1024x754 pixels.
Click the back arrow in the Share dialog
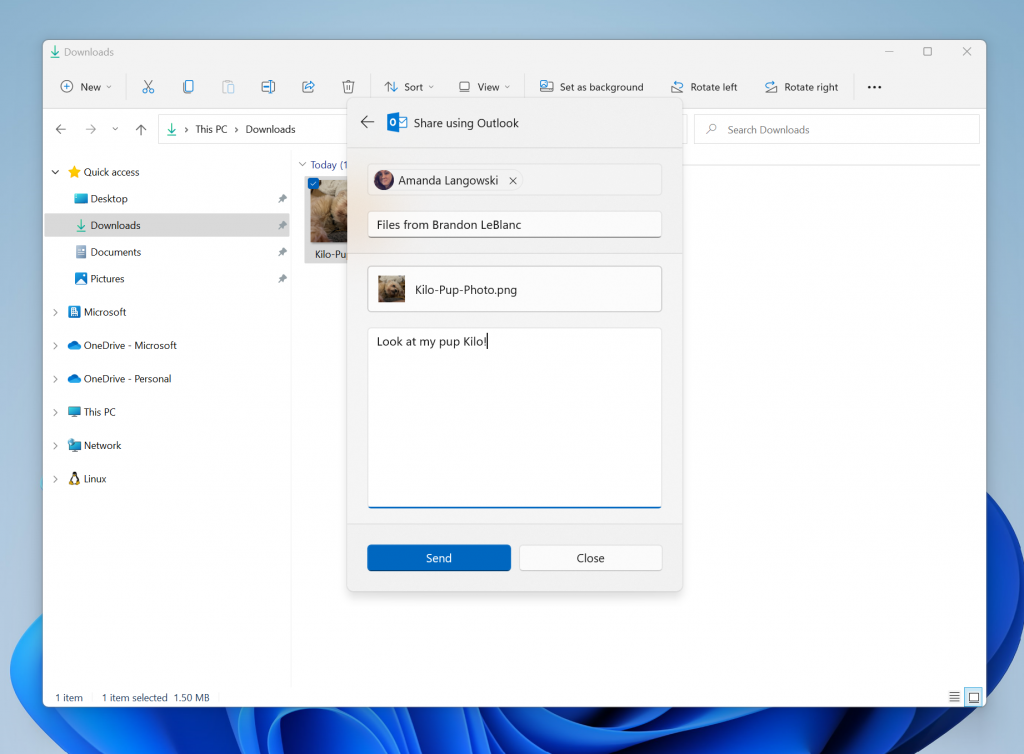[x=367, y=122]
